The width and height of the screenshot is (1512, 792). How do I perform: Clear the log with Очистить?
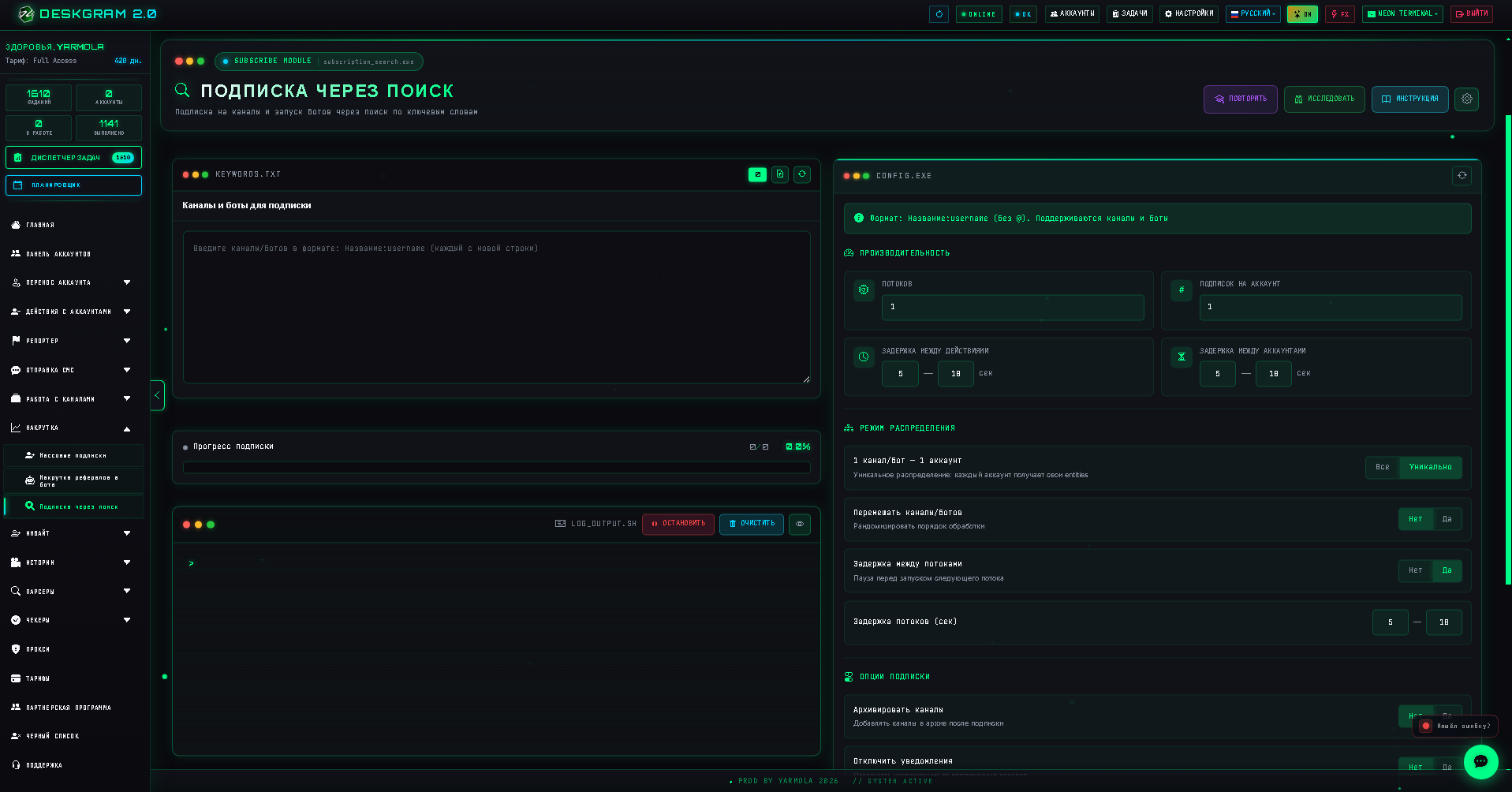click(x=751, y=524)
